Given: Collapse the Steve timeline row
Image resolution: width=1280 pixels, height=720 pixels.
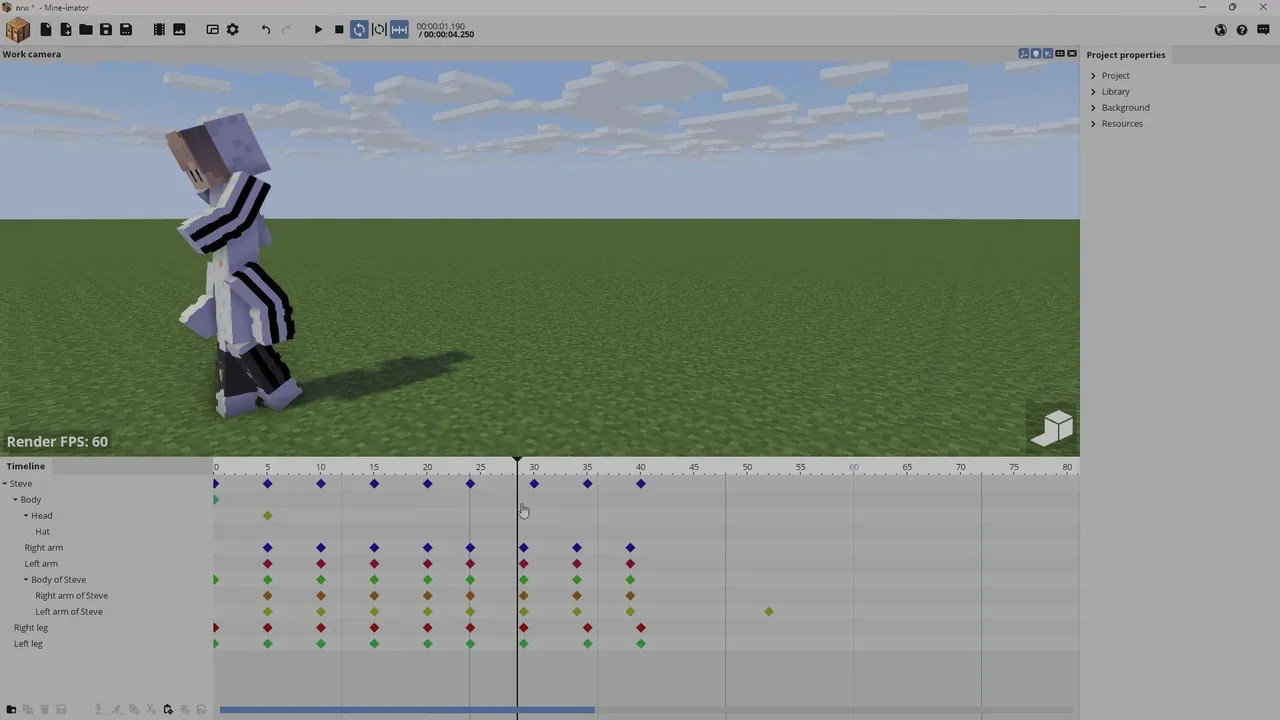Looking at the screenshot, I should (5, 484).
